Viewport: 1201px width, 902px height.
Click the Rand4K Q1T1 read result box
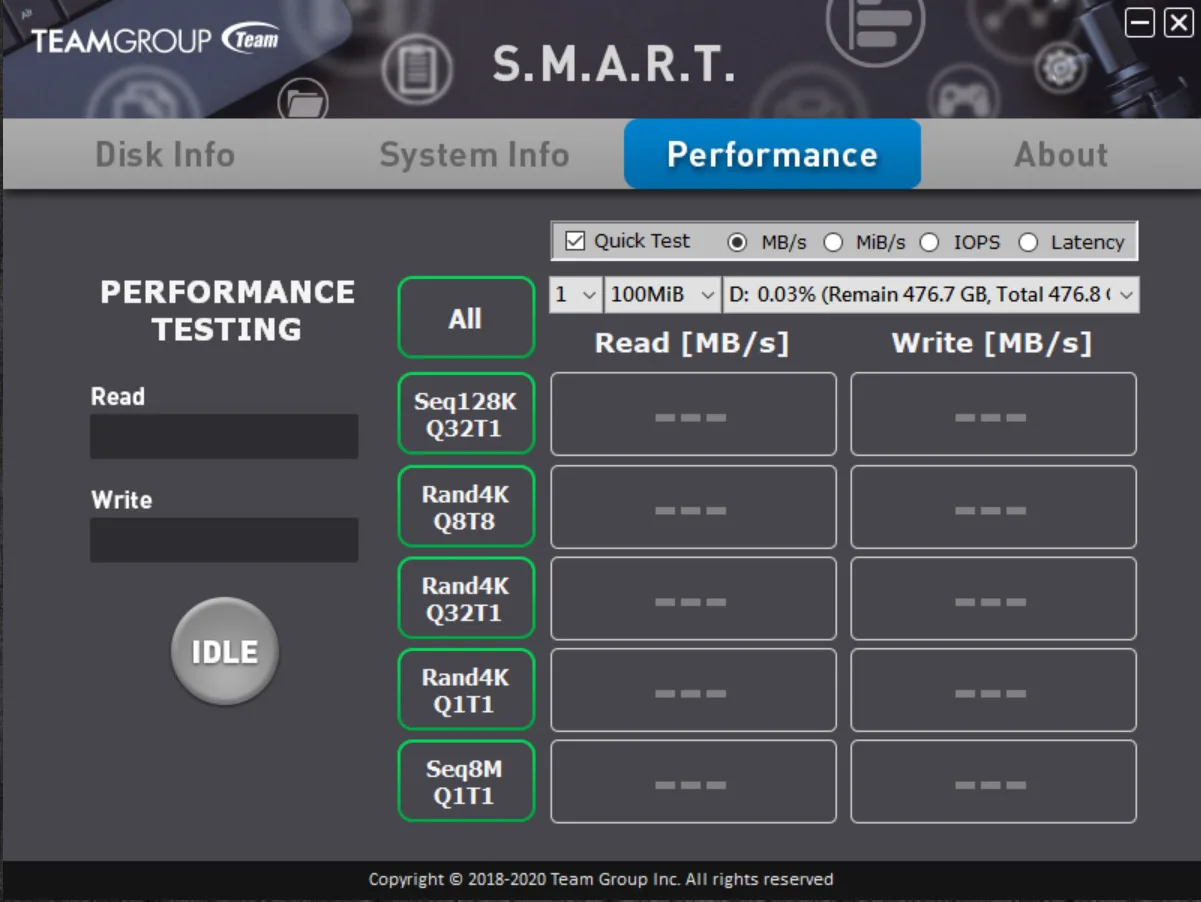point(693,690)
